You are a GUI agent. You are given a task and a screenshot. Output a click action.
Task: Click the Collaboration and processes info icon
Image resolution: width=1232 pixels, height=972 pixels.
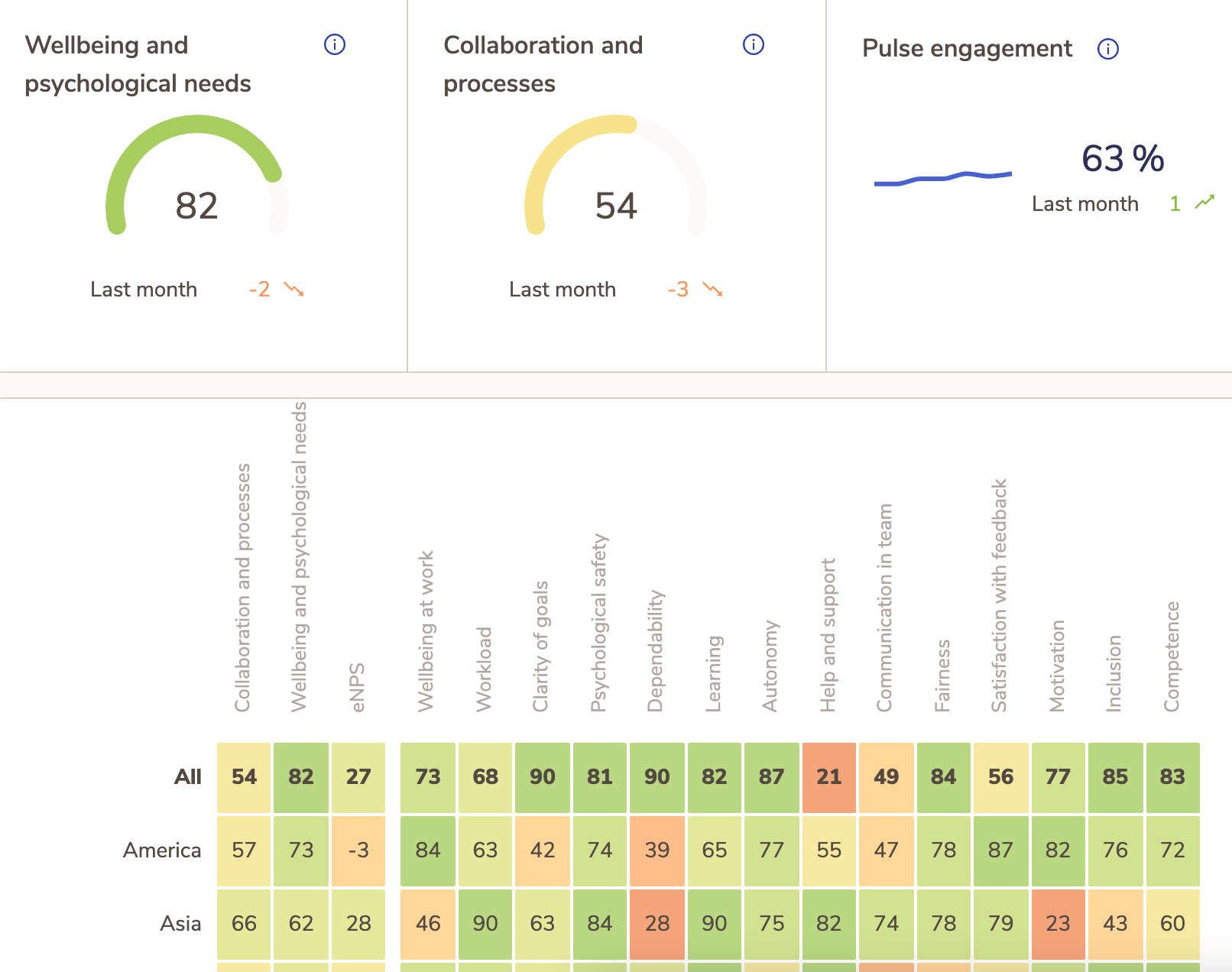(x=753, y=44)
